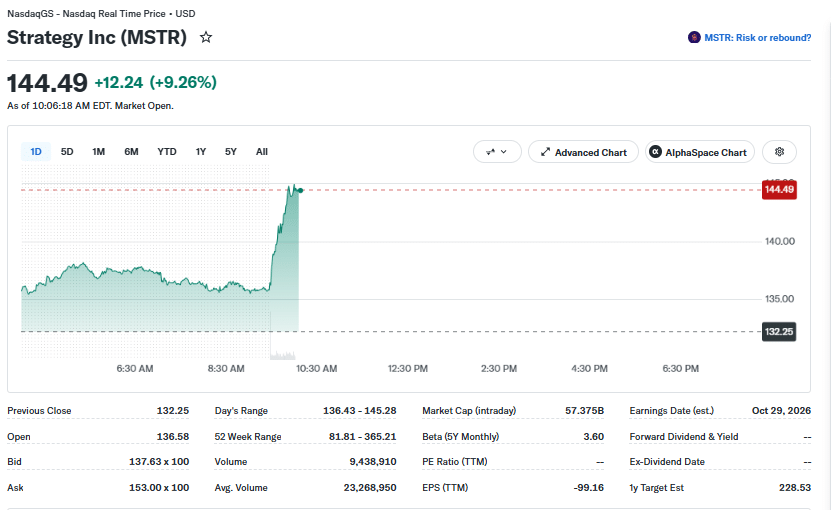Click the 4:30 PM axis label
Image resolution: width=831 pixels, height=510 pixels.
[x=589, y=368]
